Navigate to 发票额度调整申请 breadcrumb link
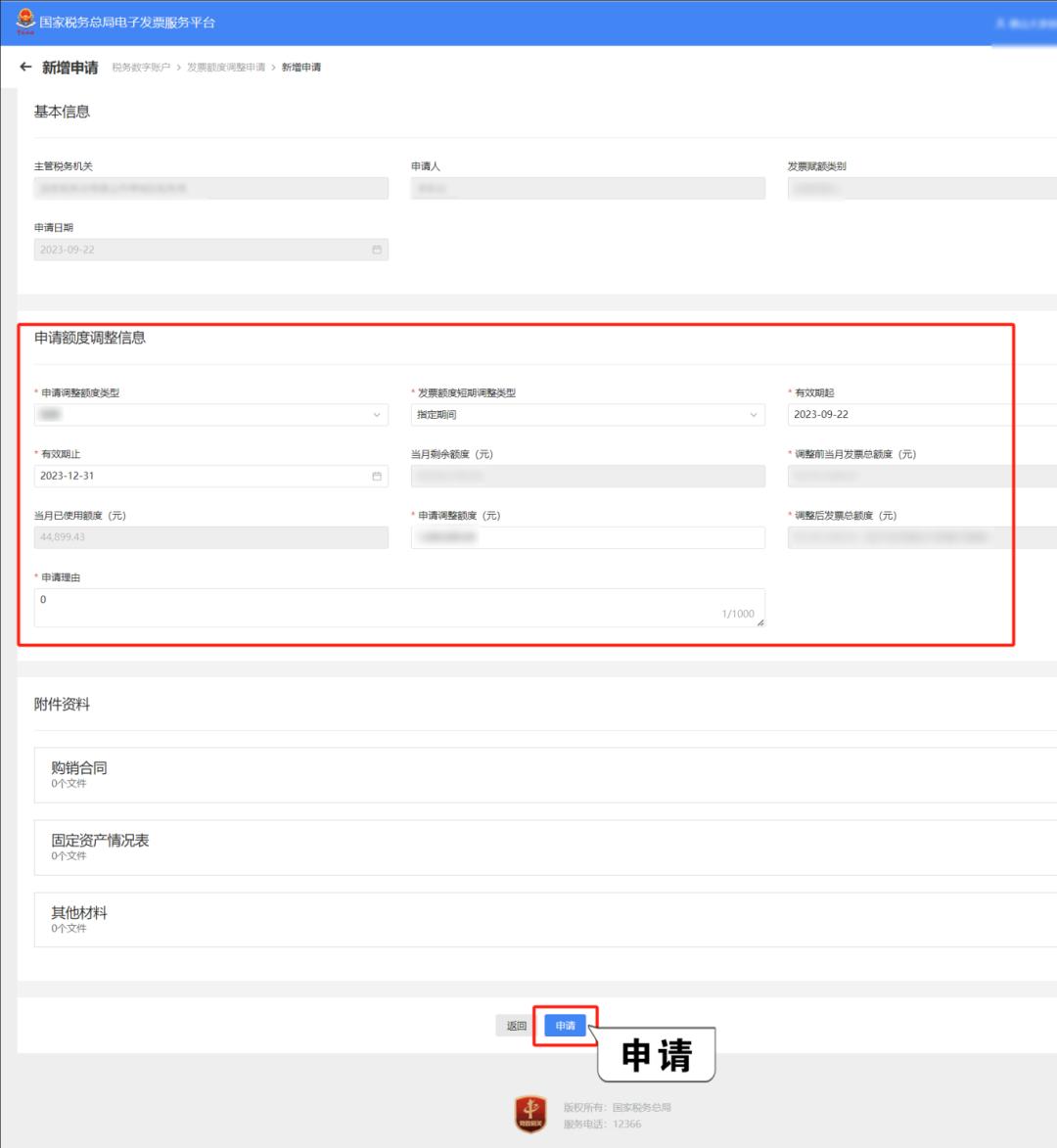The height and width of the screenshot is (1148, 1057). tap(226, 68)
